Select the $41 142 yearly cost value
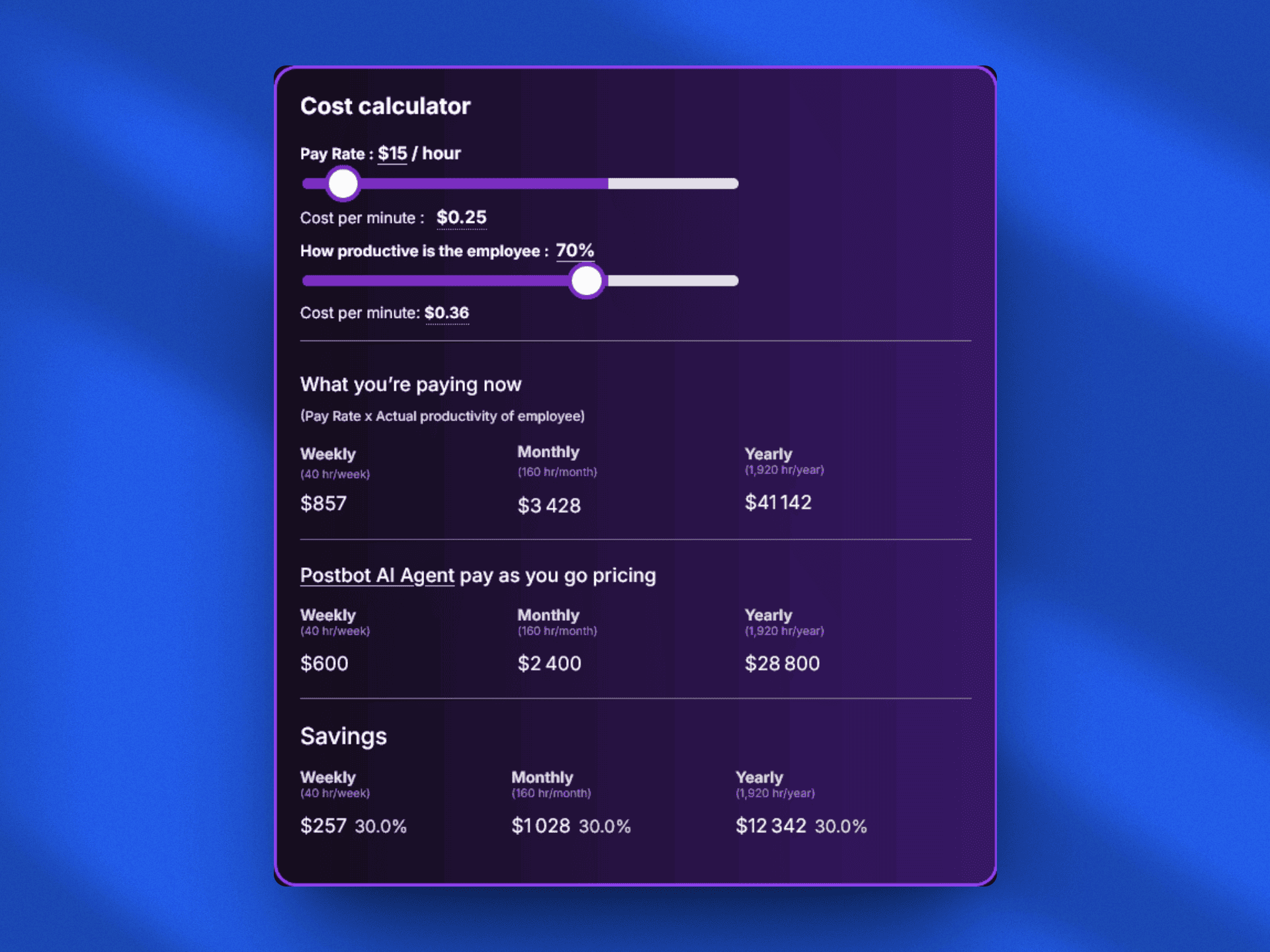 click(x=779, y=502)
